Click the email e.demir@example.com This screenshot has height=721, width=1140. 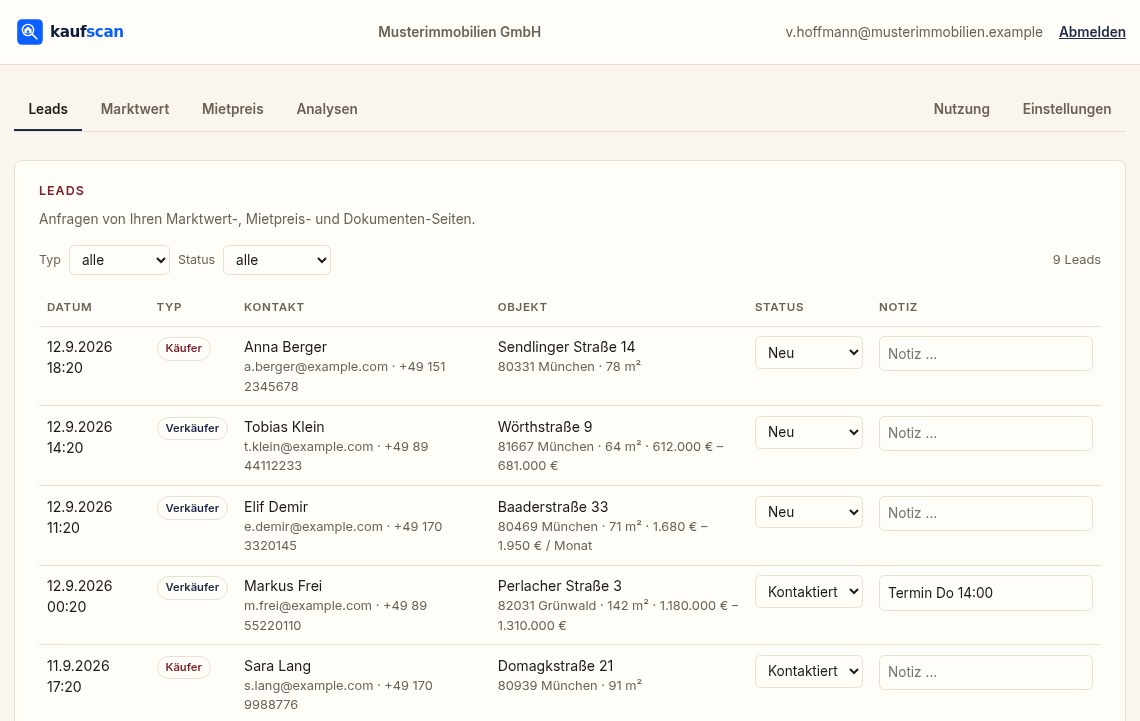coord(313,527)
